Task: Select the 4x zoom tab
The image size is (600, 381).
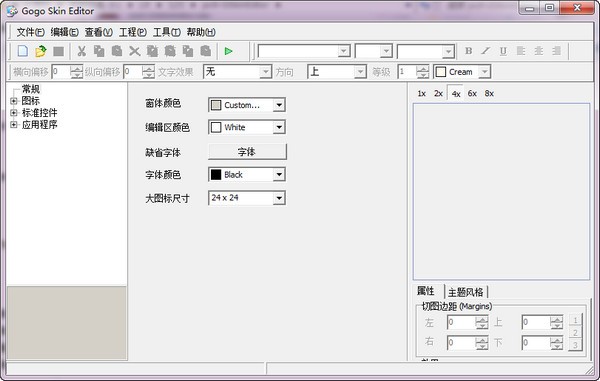Action: click(456, 94)
